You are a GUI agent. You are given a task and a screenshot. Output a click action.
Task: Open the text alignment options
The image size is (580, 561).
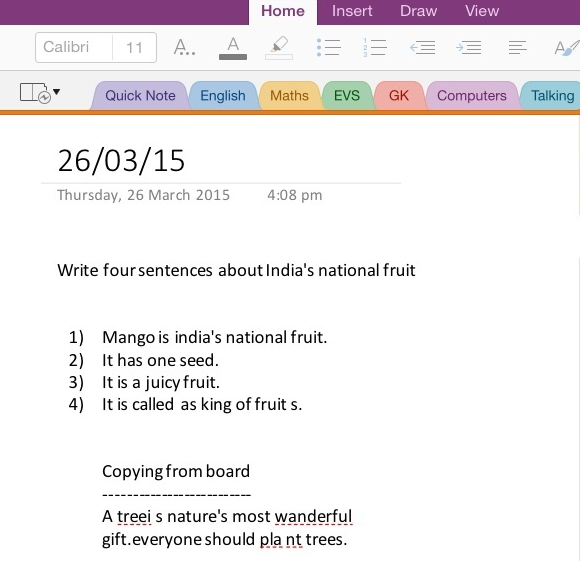(517, 48)
